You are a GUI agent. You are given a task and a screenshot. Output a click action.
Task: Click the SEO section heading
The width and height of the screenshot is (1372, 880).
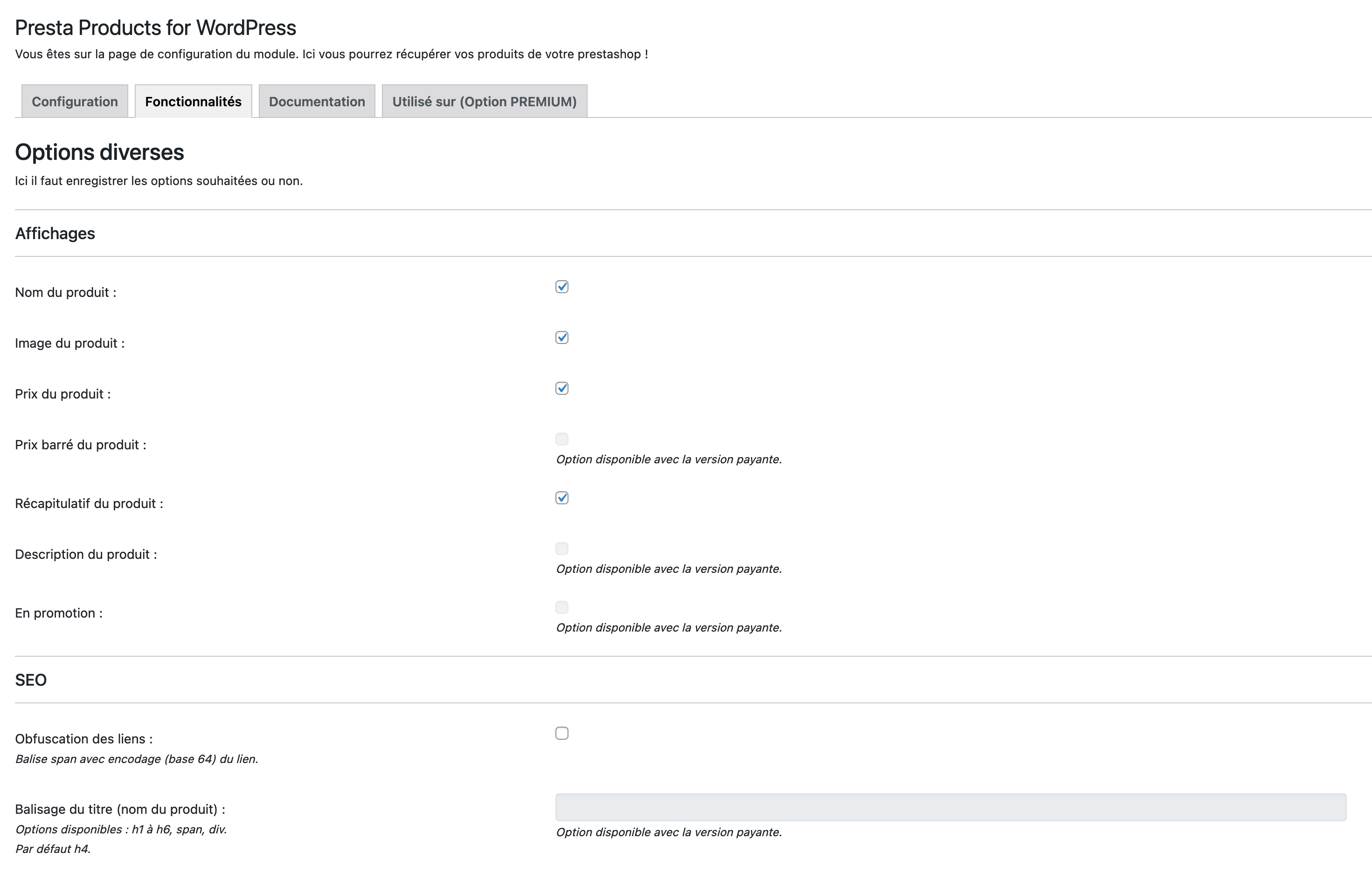pyautogui.click(x=31, y=680)
